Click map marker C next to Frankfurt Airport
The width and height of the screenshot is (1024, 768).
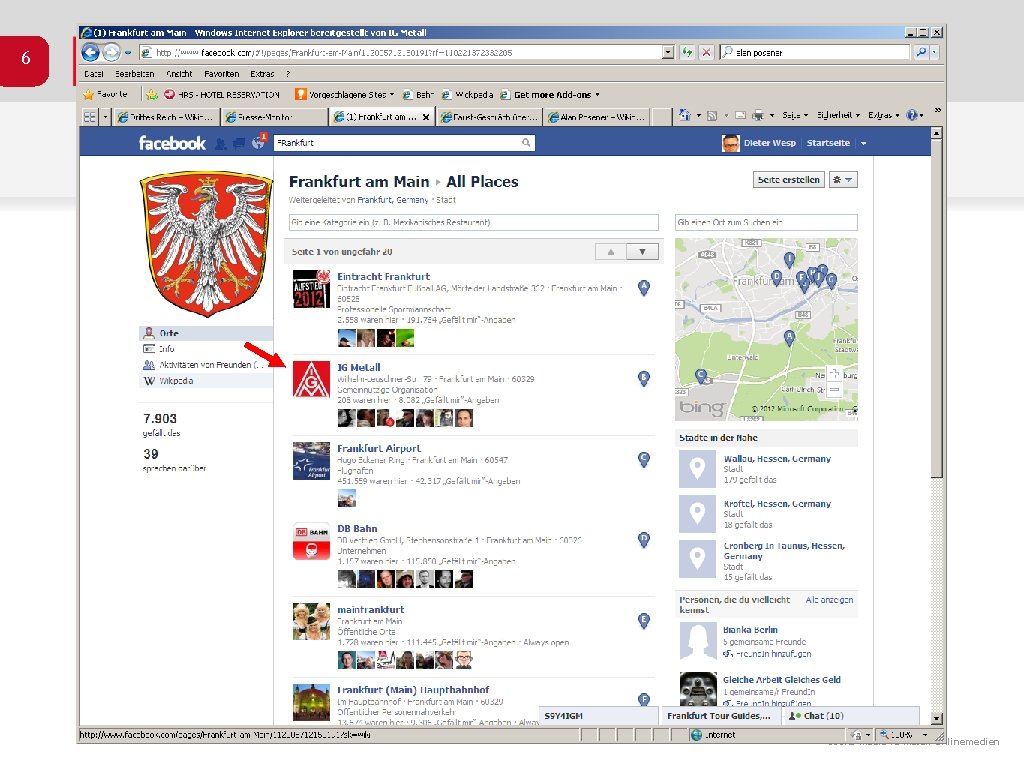[644, 459]
